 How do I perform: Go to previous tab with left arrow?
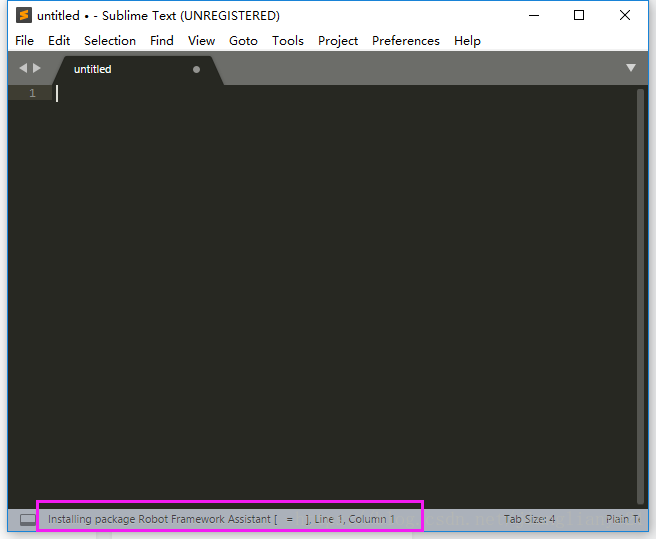[23, 68]
